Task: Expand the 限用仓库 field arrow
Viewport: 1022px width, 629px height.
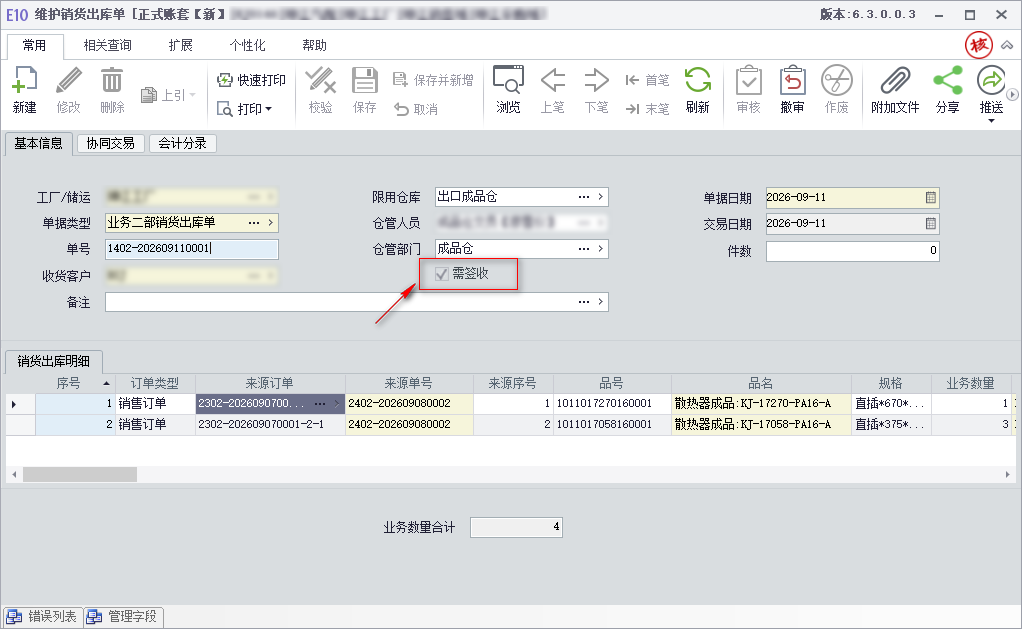Action: [600, 196]
